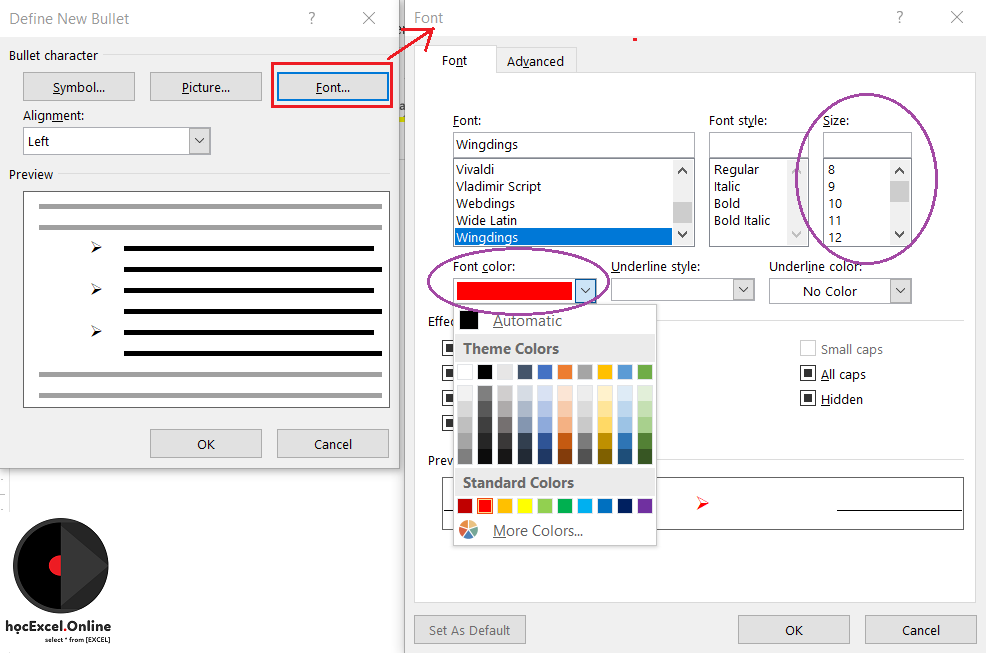Select the Font tab
Viewport: 986px width, 653px height.
coord(455,61)
